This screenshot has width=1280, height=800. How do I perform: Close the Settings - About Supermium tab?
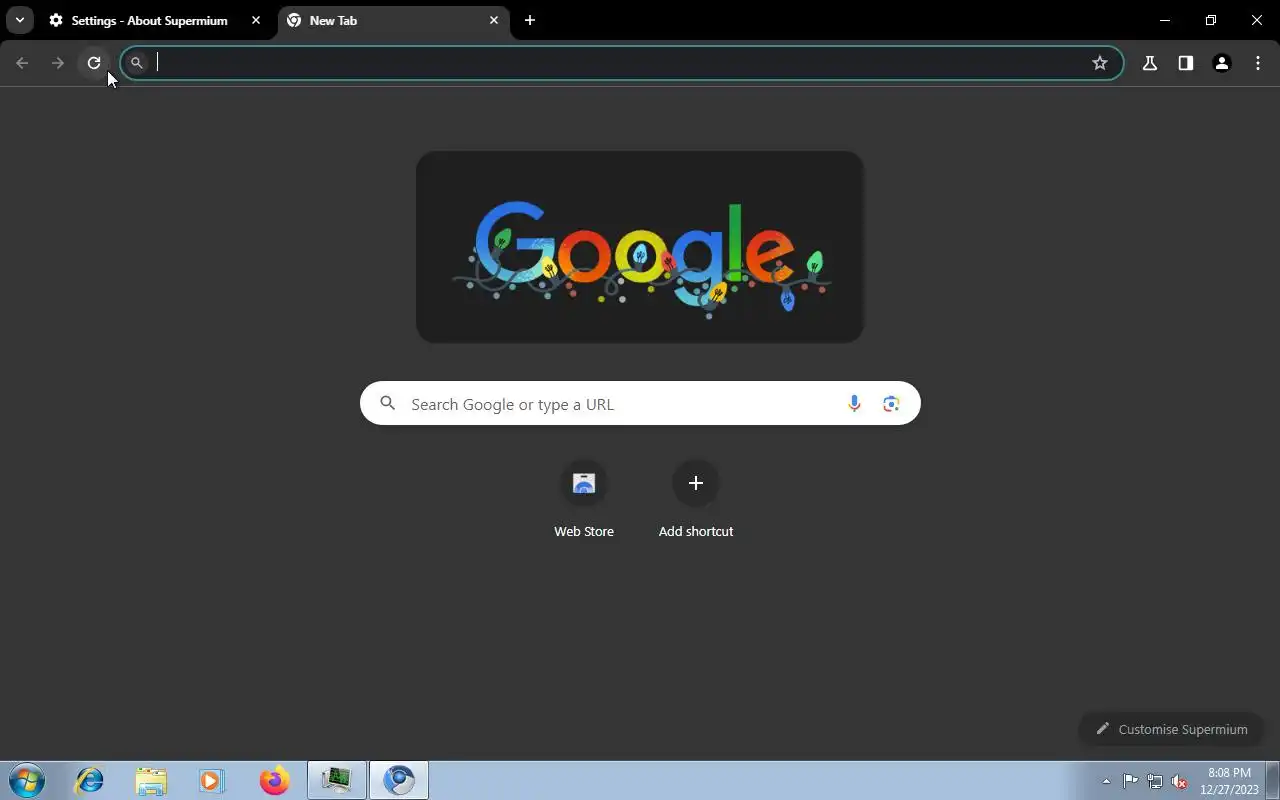click(x=256, y=20)
